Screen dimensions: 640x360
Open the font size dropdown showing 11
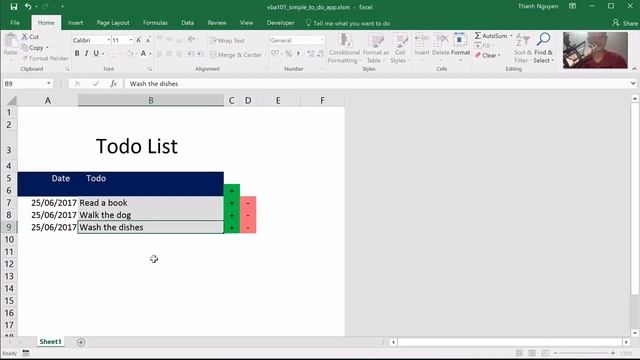point(131,40)
